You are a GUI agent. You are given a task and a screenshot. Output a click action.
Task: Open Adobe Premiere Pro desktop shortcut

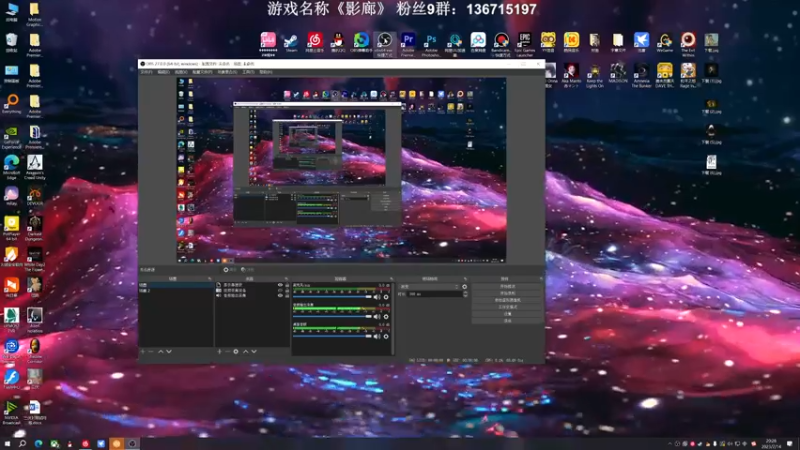(x=408, y=44)
